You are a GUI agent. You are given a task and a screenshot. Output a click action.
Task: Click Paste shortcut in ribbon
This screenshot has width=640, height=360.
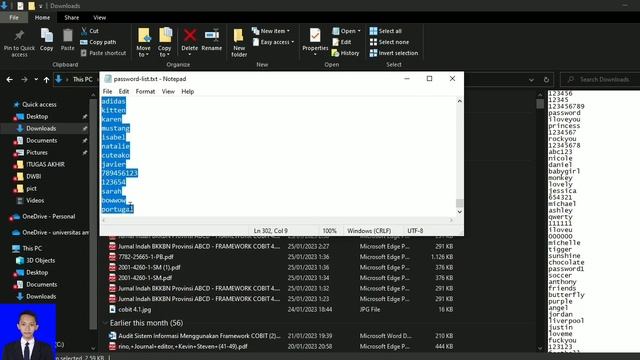click(103, 53)
